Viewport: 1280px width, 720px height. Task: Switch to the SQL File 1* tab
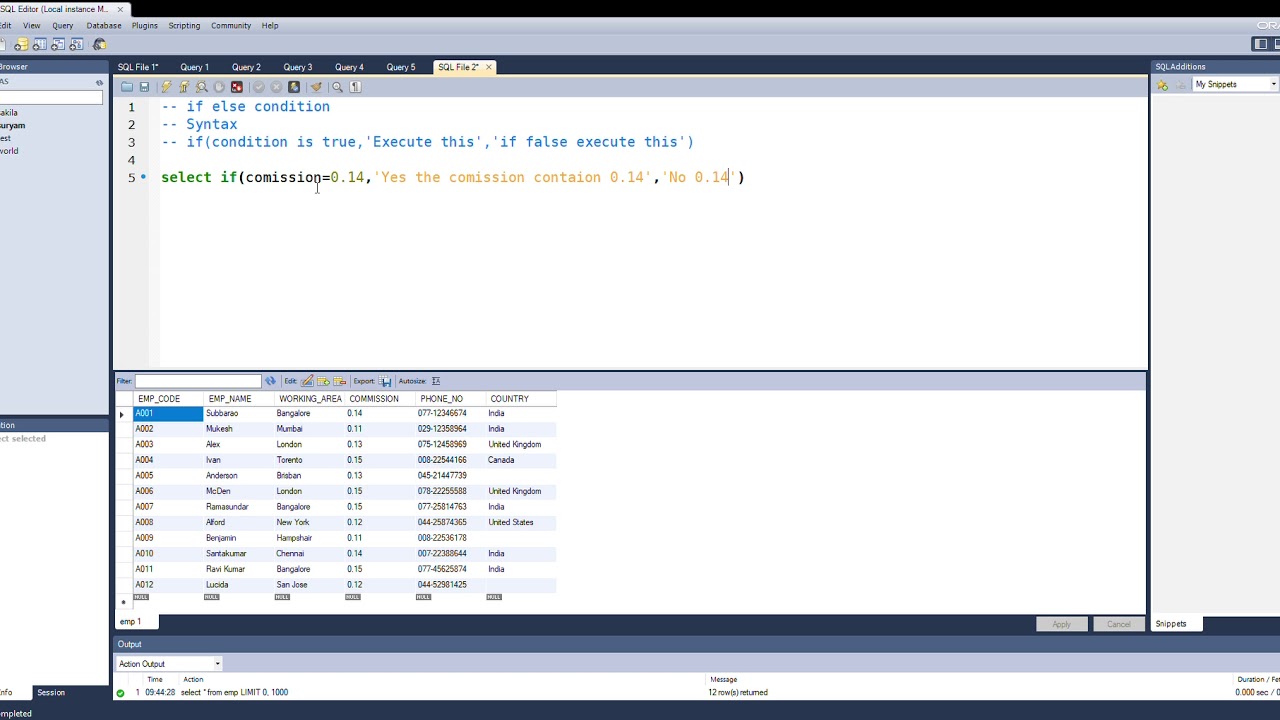click(x=138, y=67)
